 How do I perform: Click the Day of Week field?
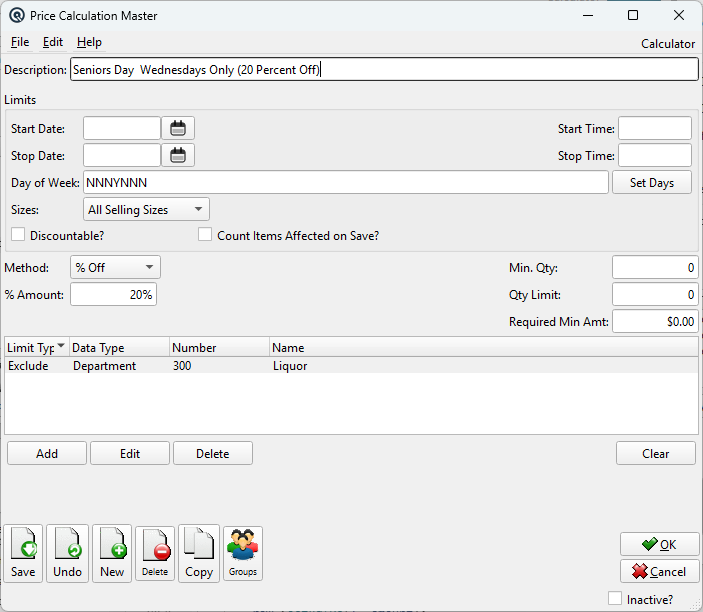346,182
